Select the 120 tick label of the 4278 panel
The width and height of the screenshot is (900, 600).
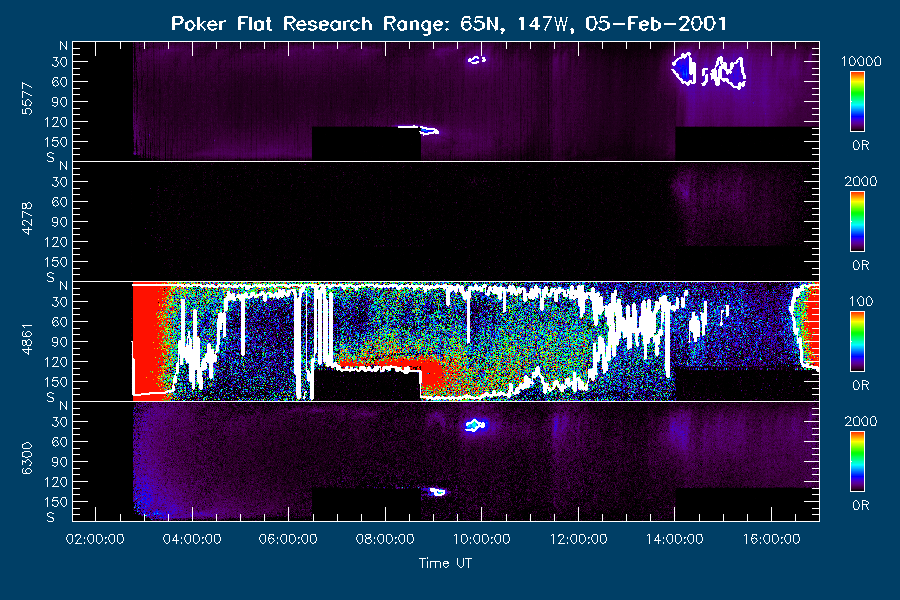click(x=56, y=242)
